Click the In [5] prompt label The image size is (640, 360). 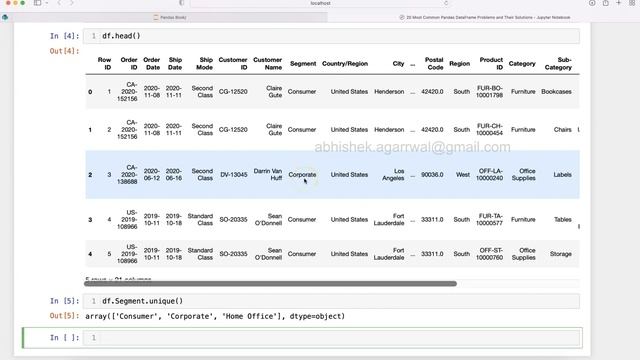tap(64, 301)
